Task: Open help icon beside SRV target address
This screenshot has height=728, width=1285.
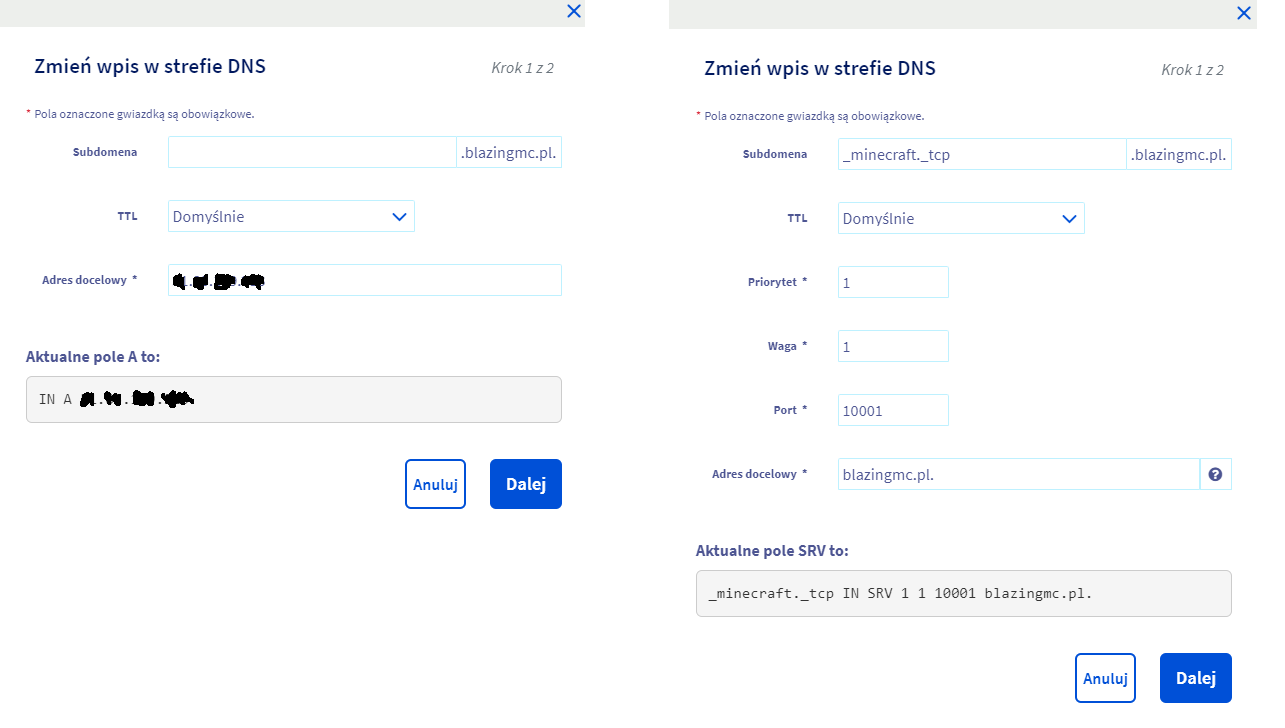Action: (1215, 475)
